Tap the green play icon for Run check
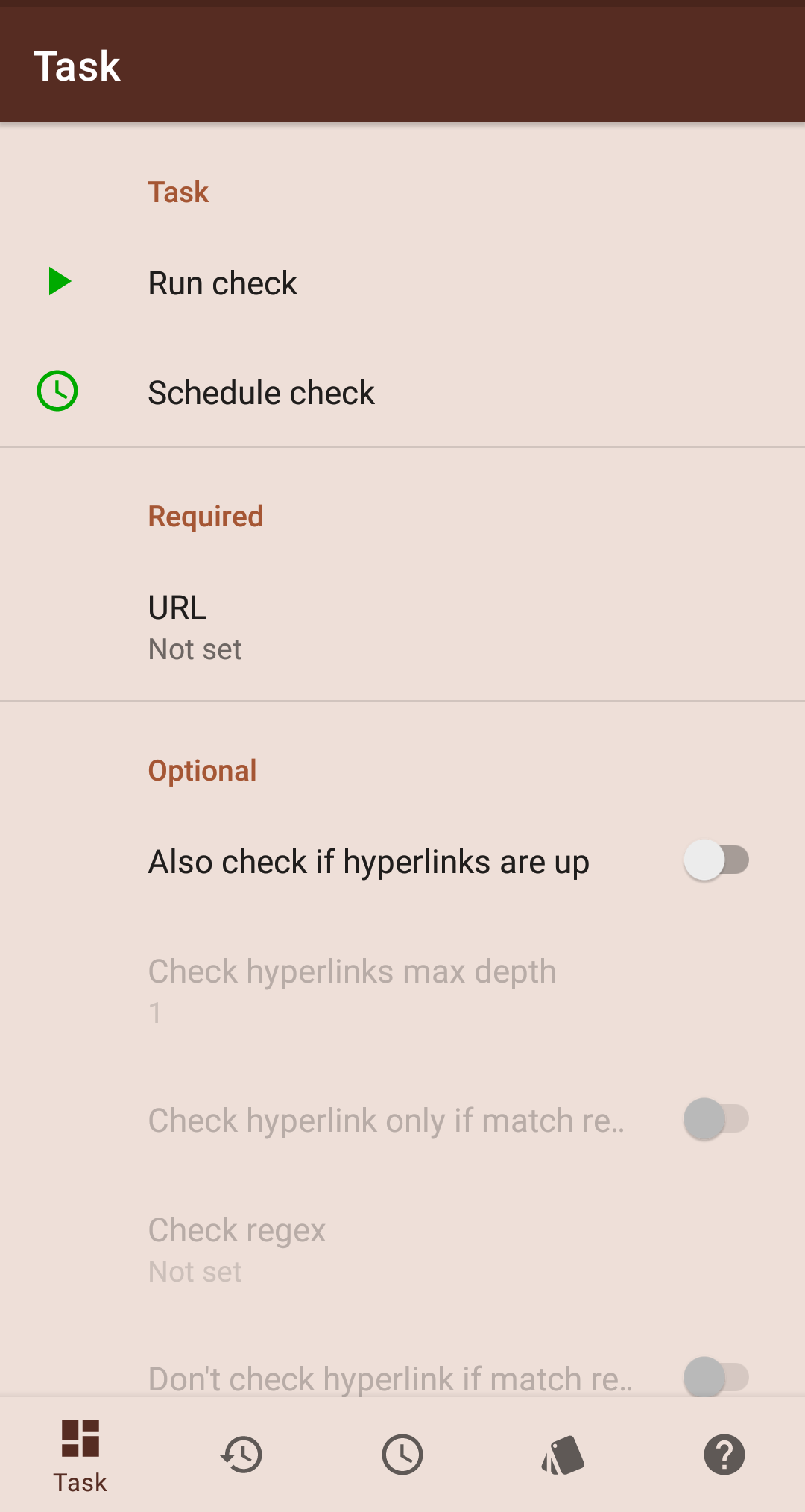Screen dimensions: 805x1512 59,282
